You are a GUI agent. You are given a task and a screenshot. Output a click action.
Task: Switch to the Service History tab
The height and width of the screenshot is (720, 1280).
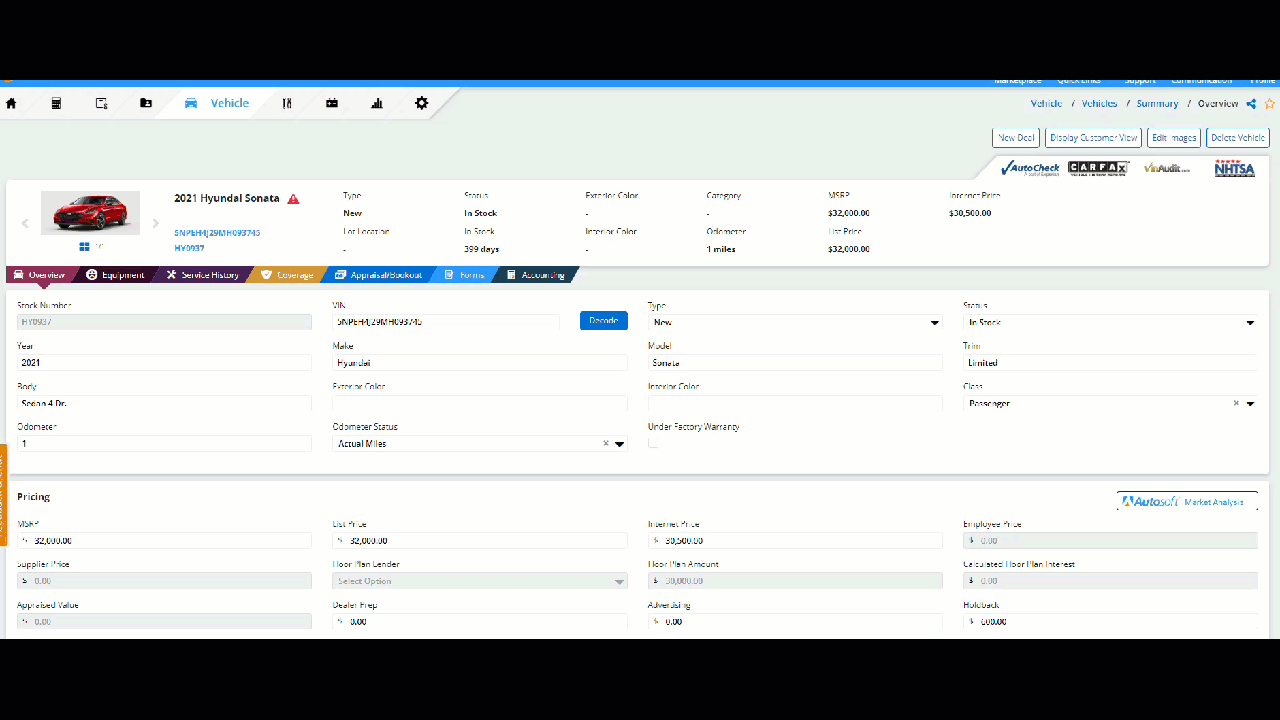203,275
